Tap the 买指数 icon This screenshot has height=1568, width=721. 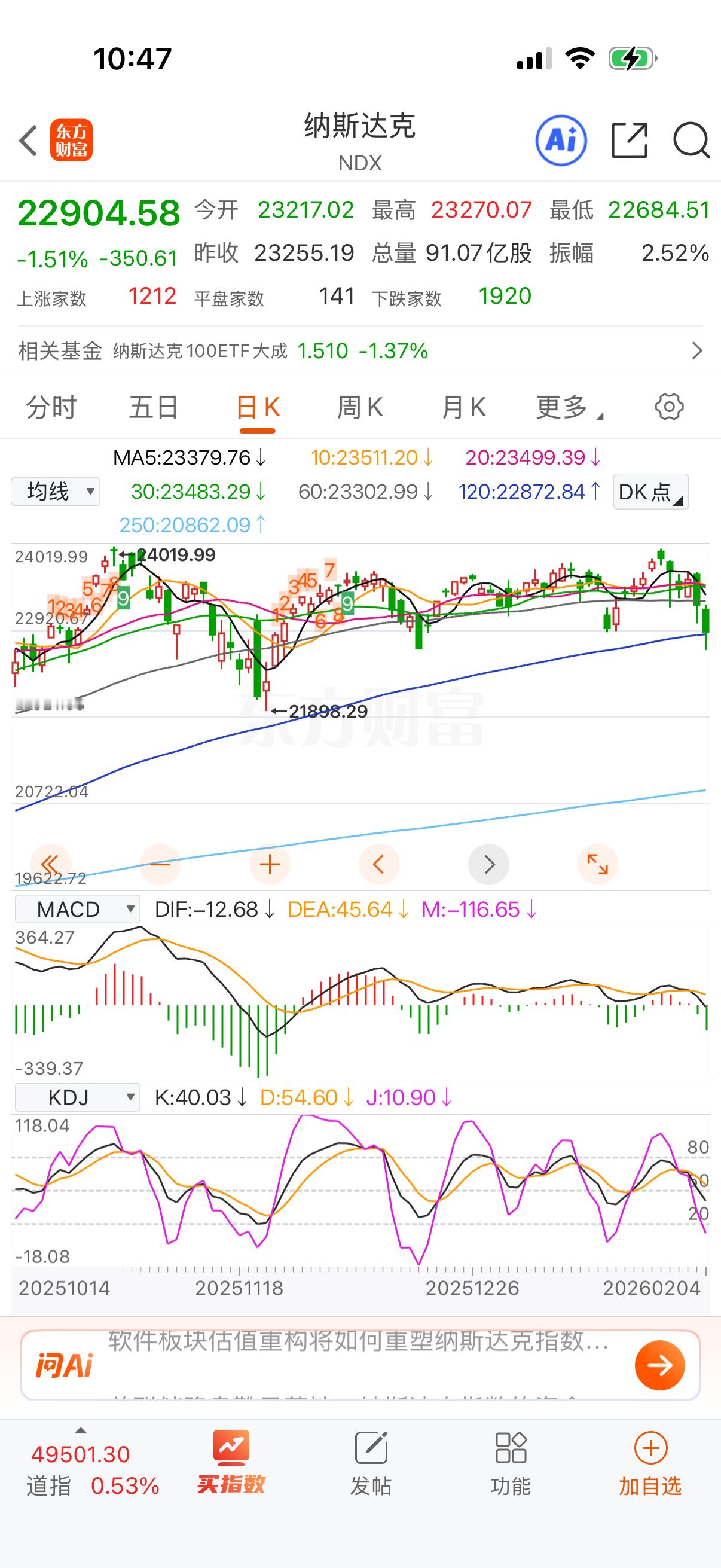(231, 1462)
